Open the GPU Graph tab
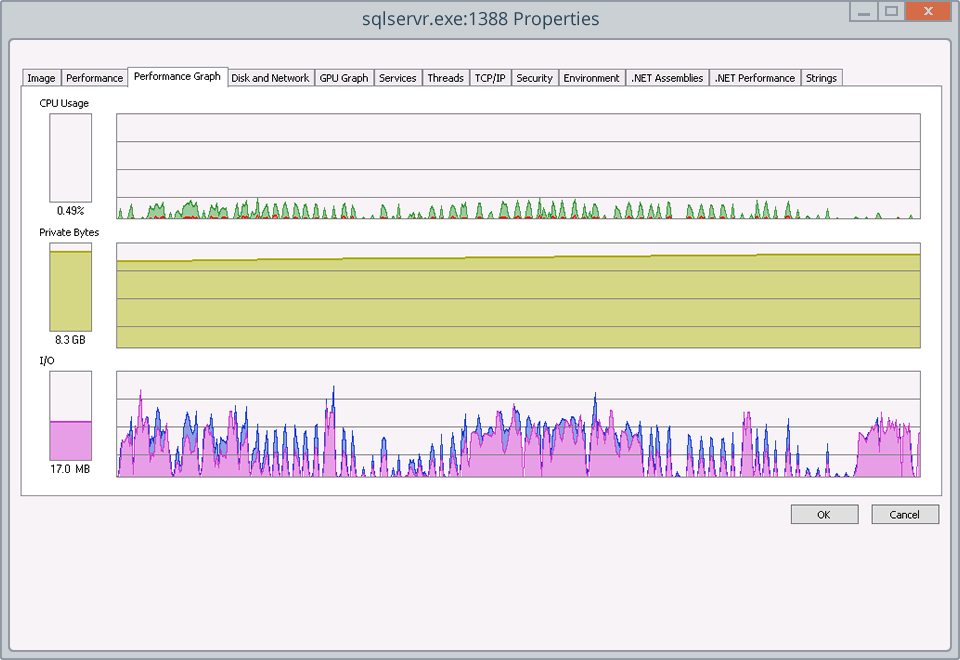Screen dimensions: 960x660 coord(344,78)
